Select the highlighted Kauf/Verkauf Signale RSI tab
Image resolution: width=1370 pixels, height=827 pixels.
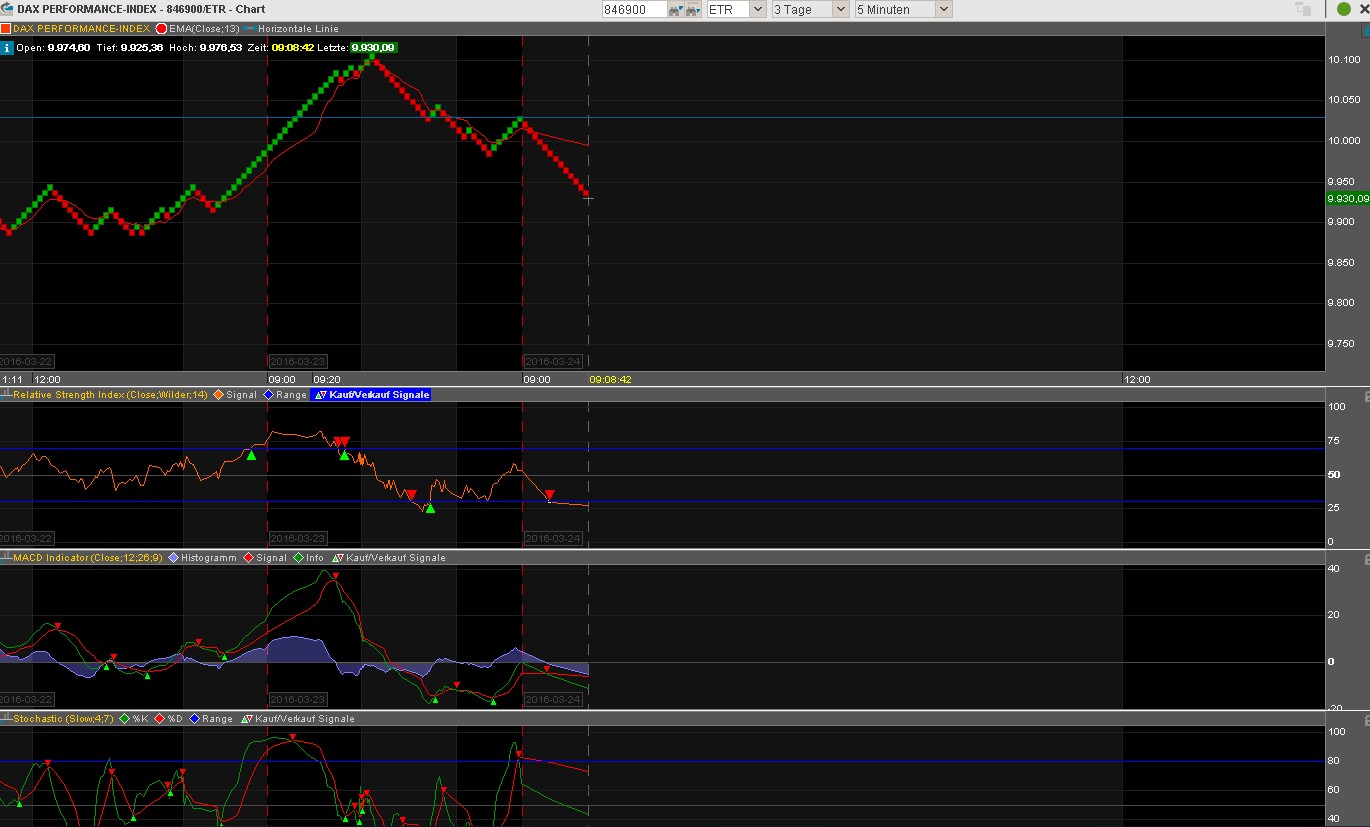tap(372, 395)
